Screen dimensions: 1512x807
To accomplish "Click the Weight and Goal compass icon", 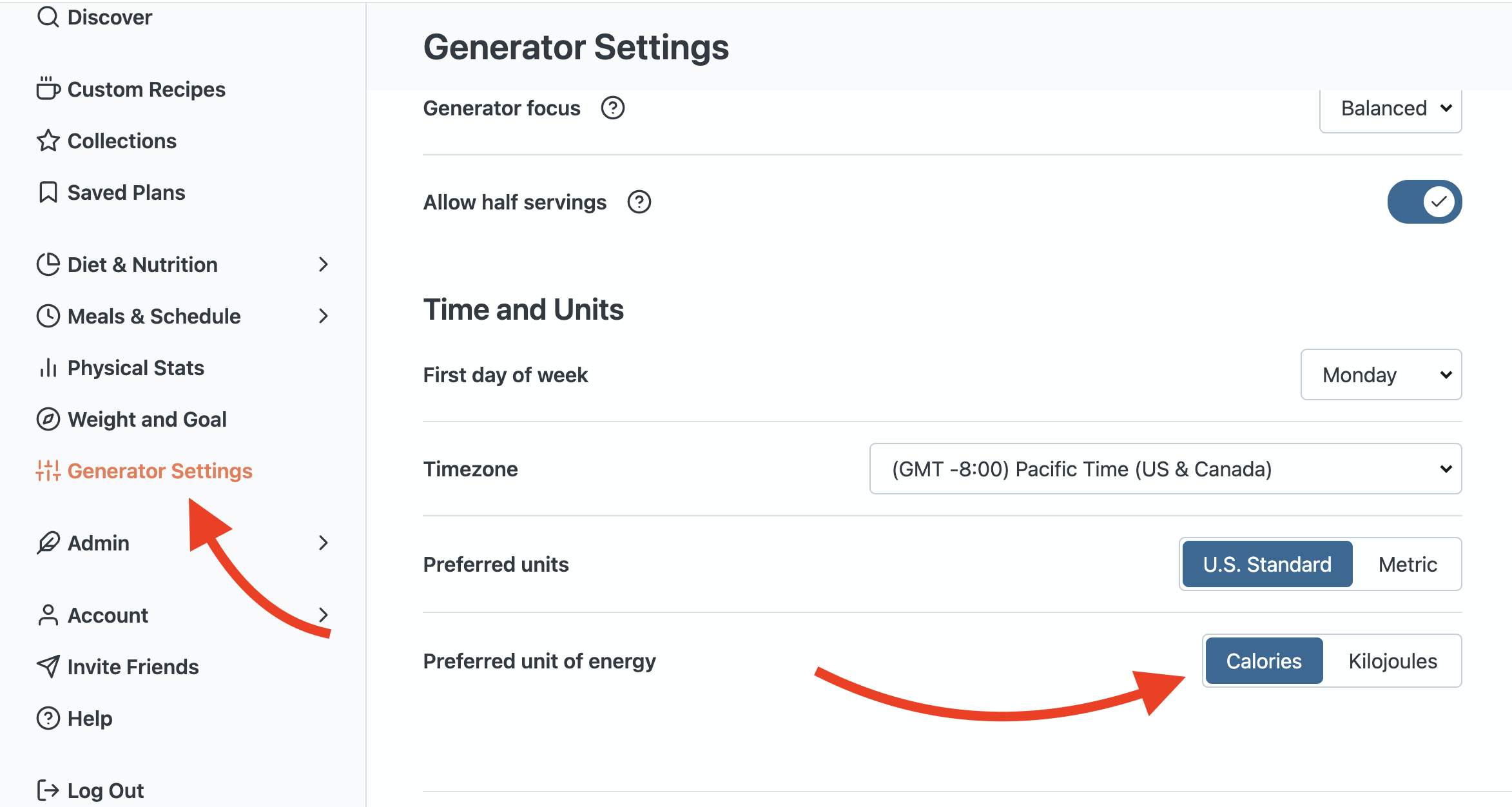I will coord(48,419).
